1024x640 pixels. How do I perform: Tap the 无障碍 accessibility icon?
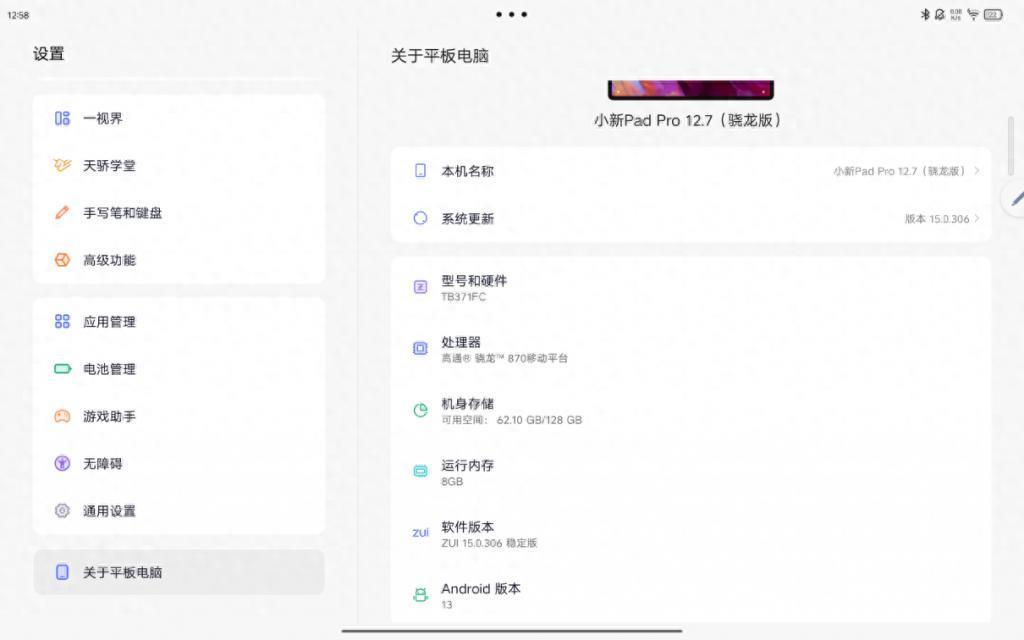pos(62,463)
